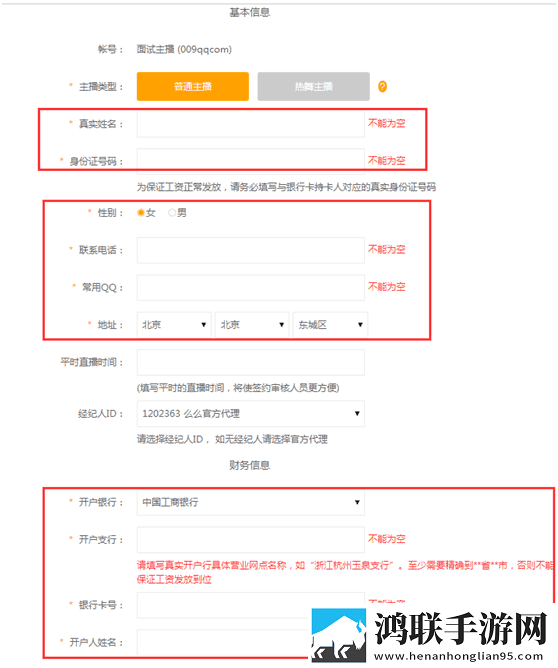The image size is (558, 668).
Task: Click the account text 面试主播 (009qqcom)
Action: point(184,49)
